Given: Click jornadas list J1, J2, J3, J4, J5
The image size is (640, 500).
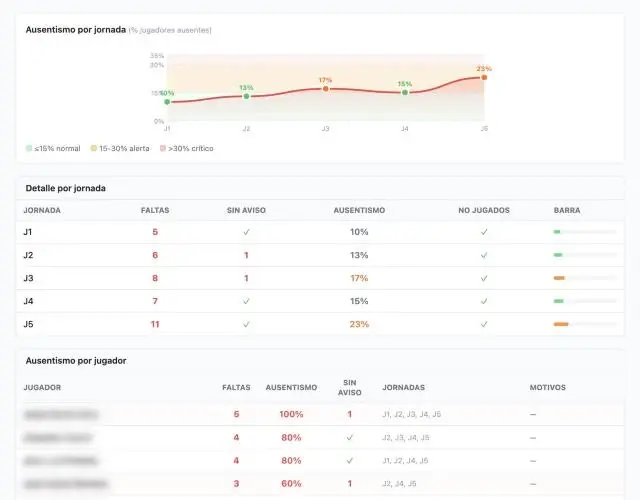Looking at the screenshot, I should coord(411,414).
